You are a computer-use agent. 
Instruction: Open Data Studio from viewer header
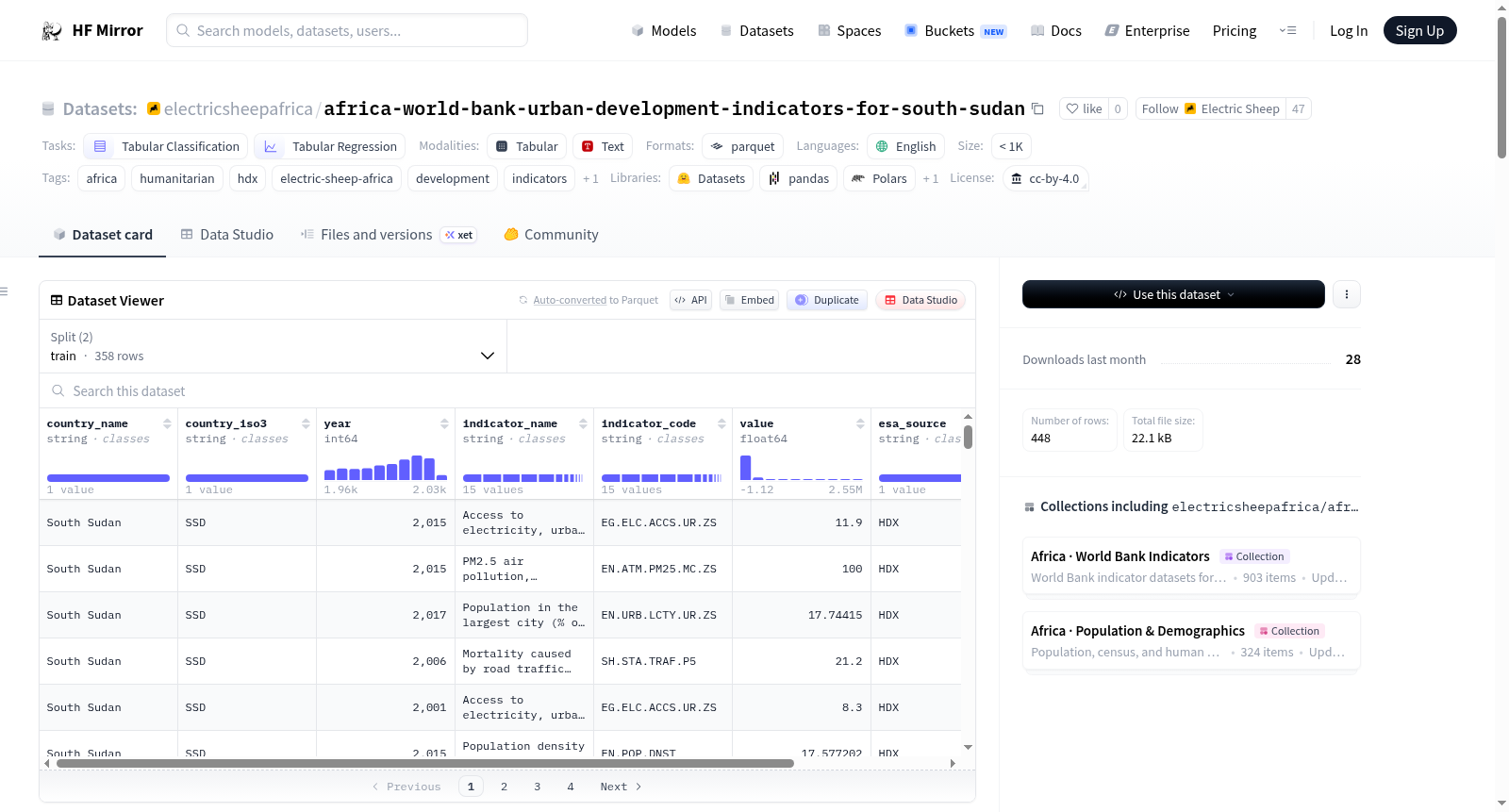coord(920,300)
